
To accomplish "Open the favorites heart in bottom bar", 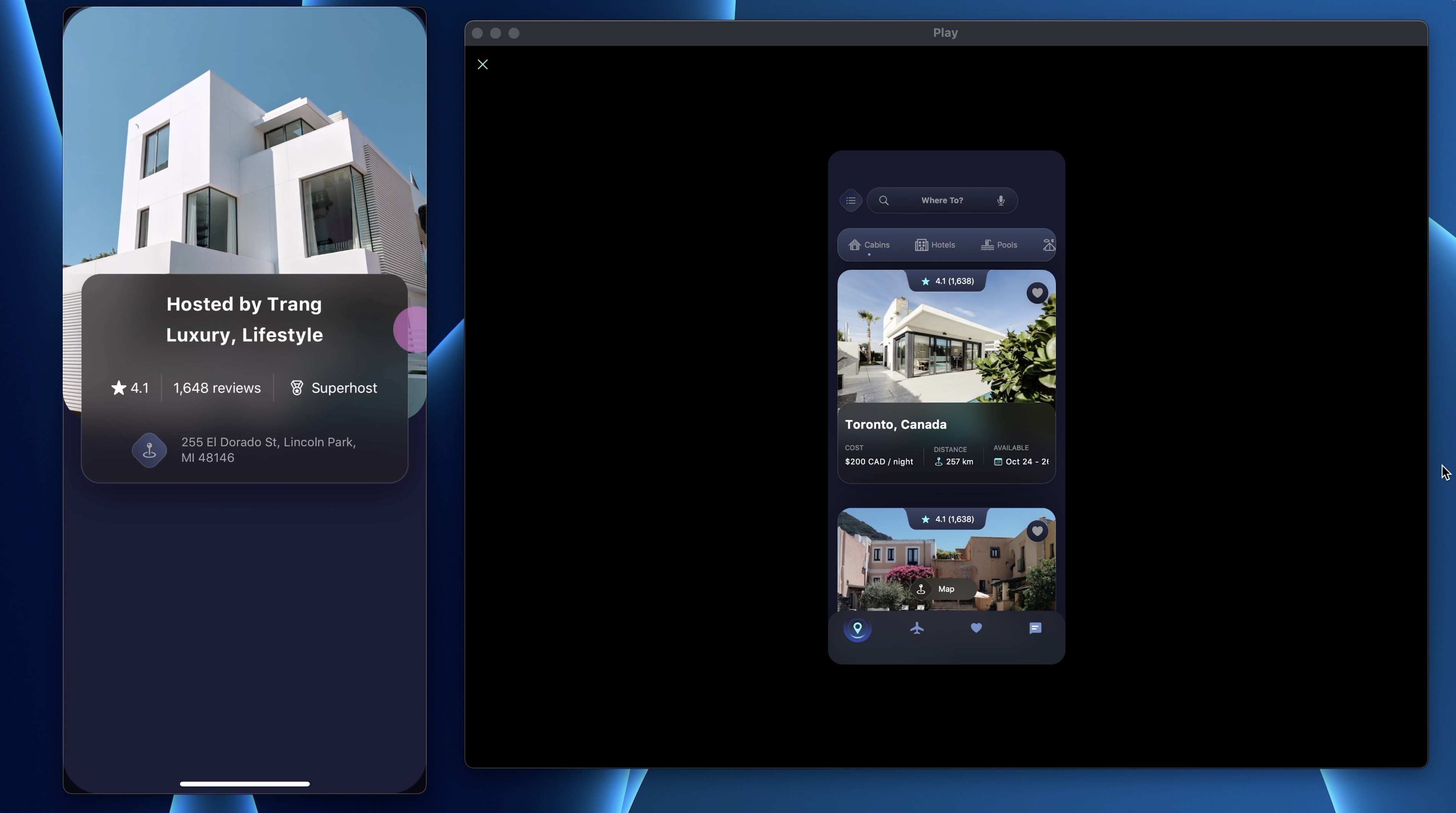I will 976,628.
